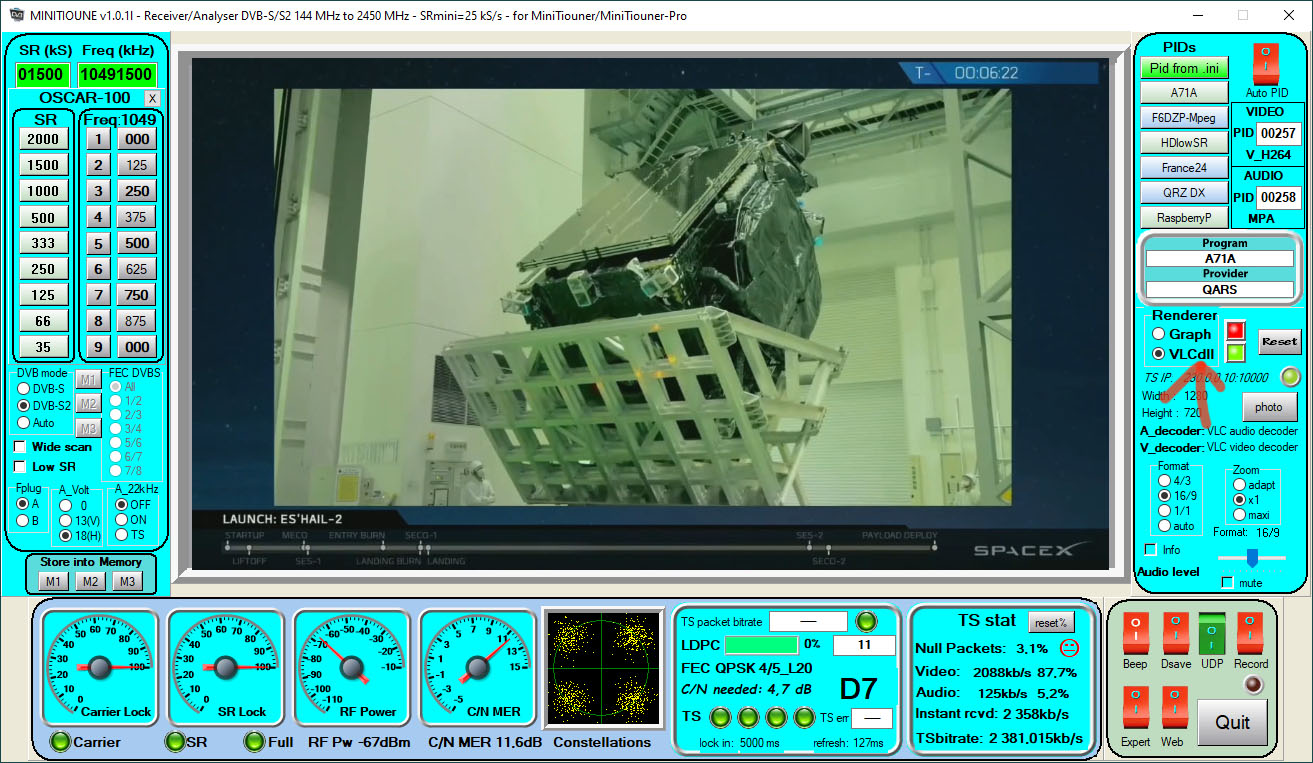Select the HDlowSR PID preset
1313x763 pixels.
coord(1184,143)
